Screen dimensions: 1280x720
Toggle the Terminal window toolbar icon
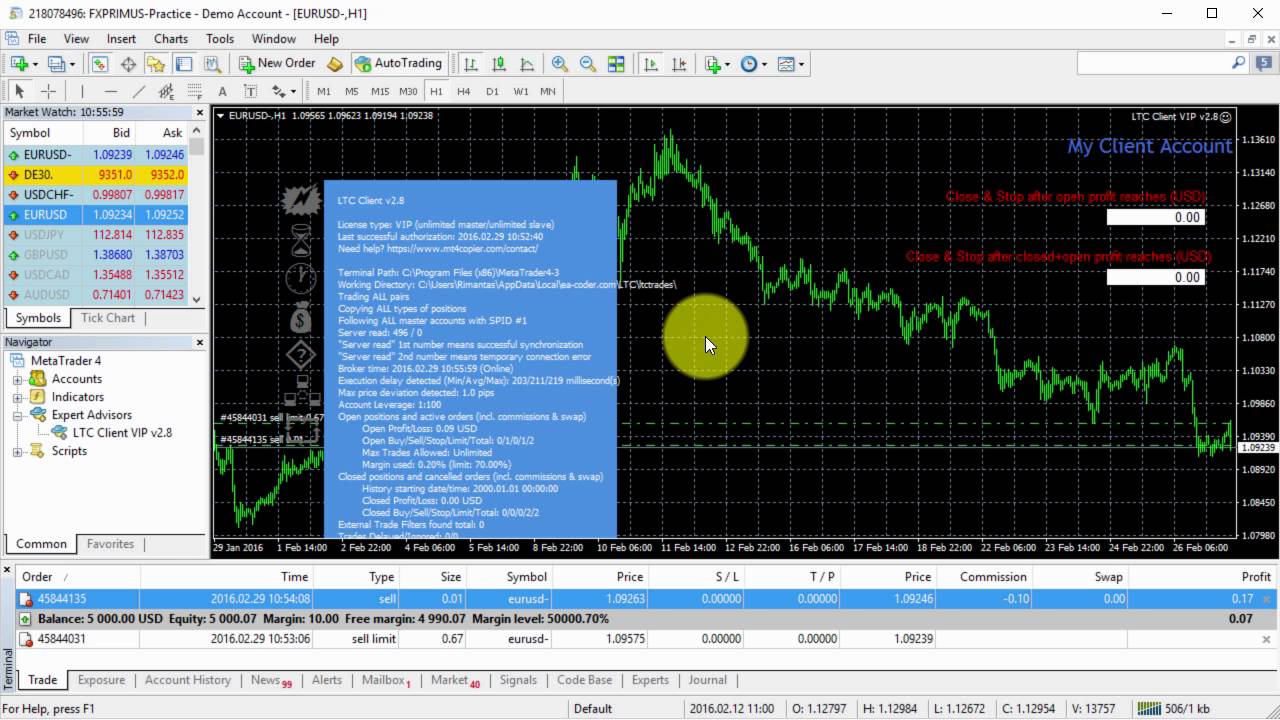(184, 63)
